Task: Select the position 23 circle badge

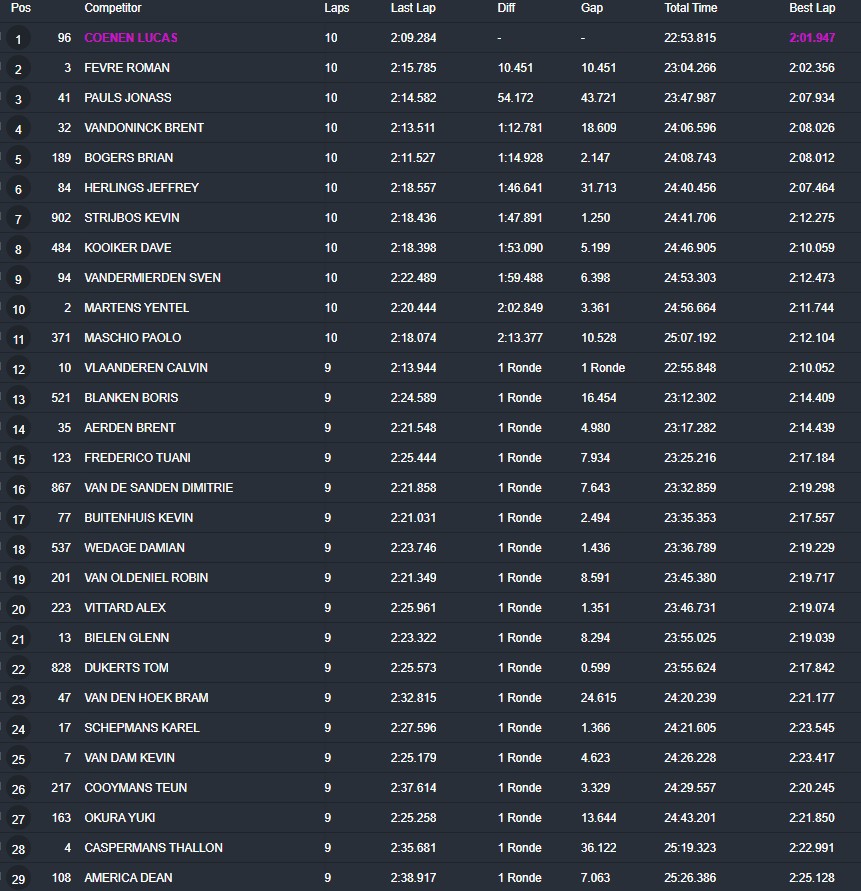Action: [x=19, y=700]
